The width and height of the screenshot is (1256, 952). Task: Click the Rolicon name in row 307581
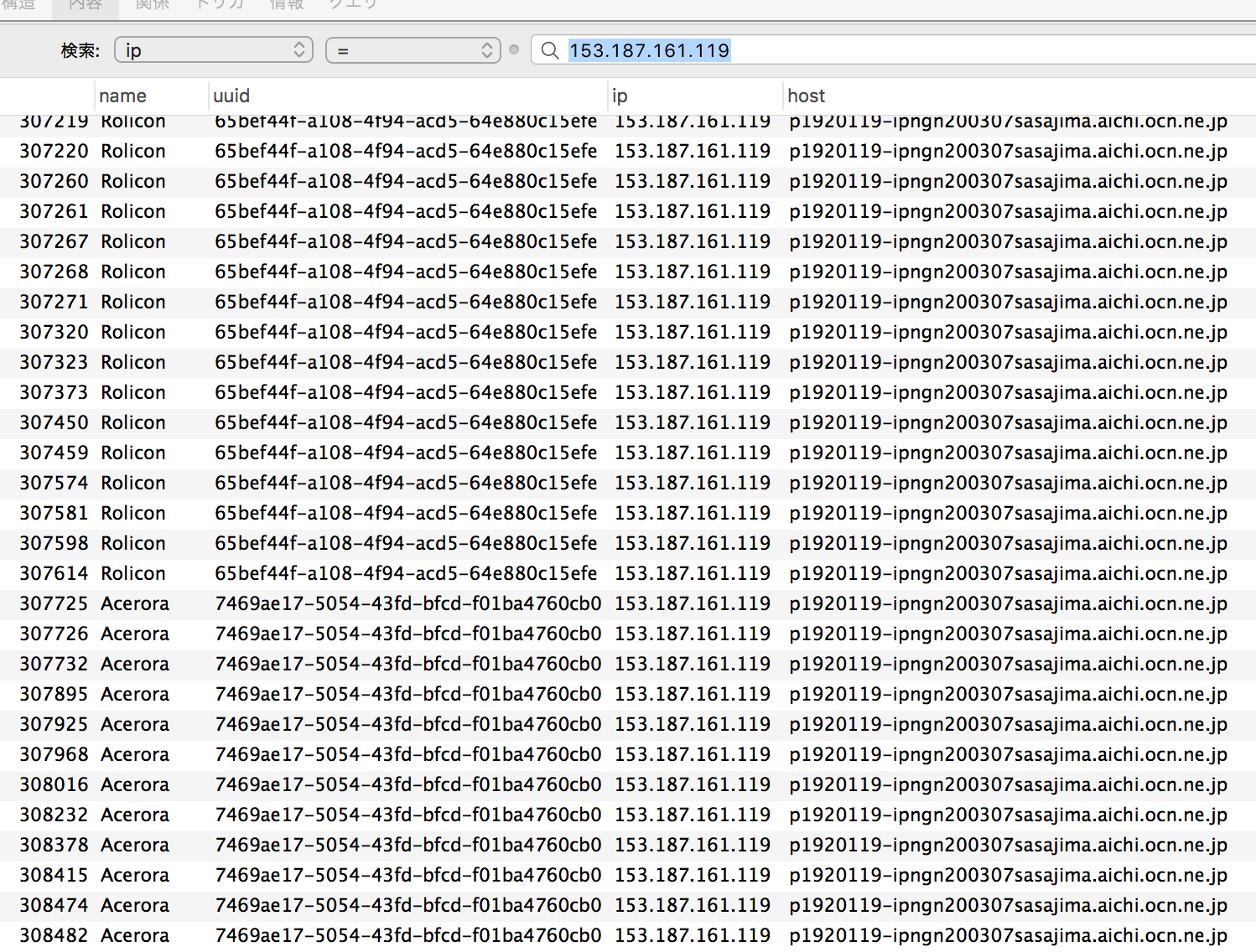[x=133, y=513]
